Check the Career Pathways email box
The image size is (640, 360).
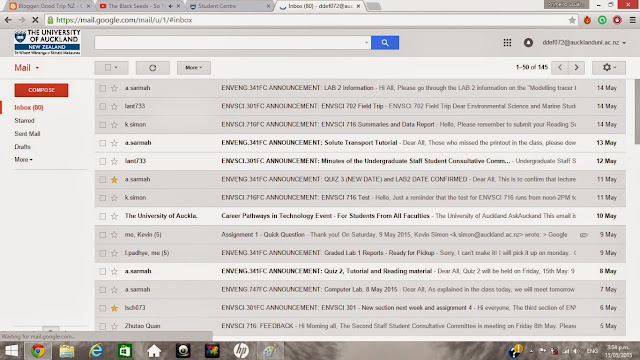coord(103,216)
